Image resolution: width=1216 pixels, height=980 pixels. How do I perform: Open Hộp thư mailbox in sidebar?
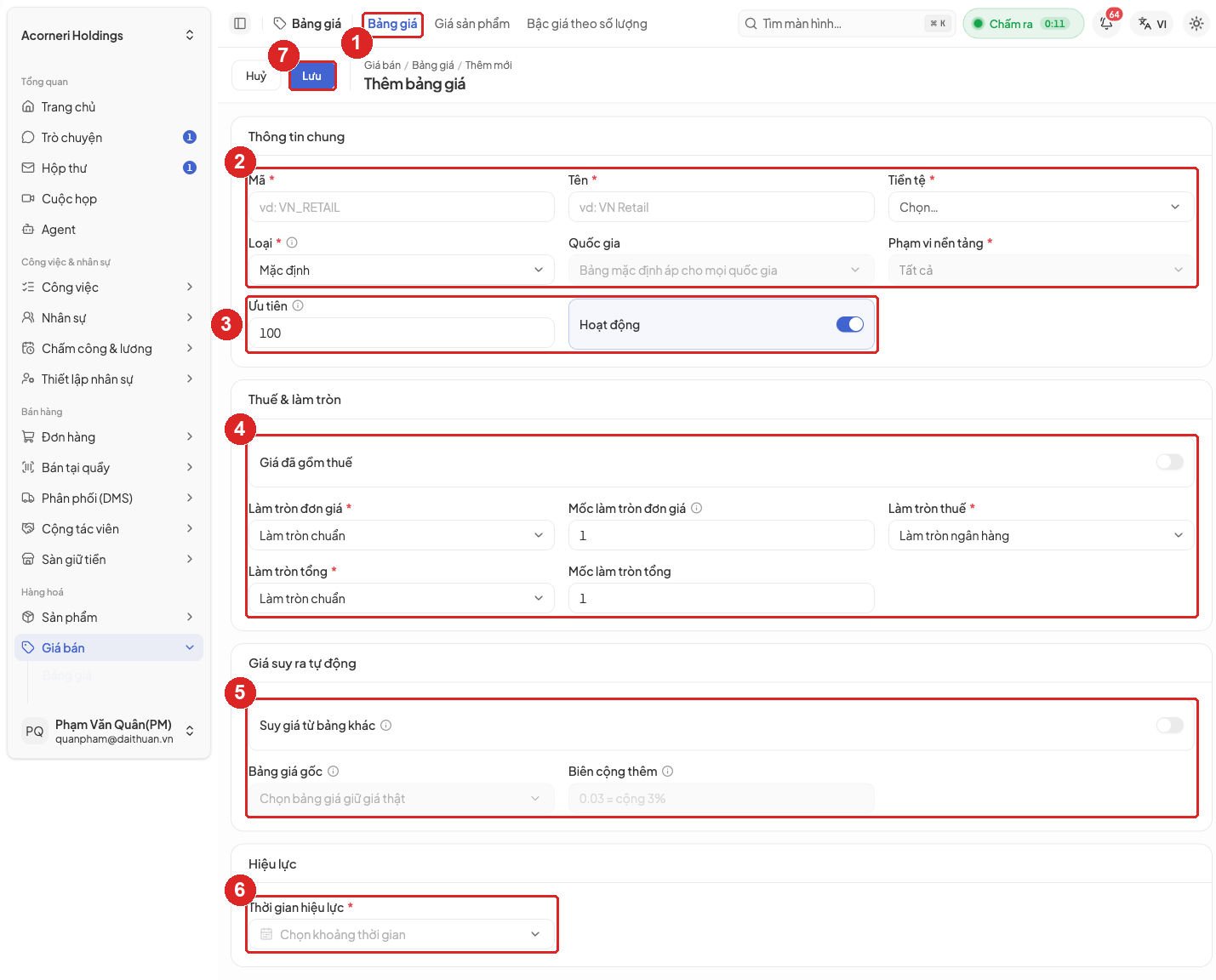pyautogui.click(x=109, y=168)
